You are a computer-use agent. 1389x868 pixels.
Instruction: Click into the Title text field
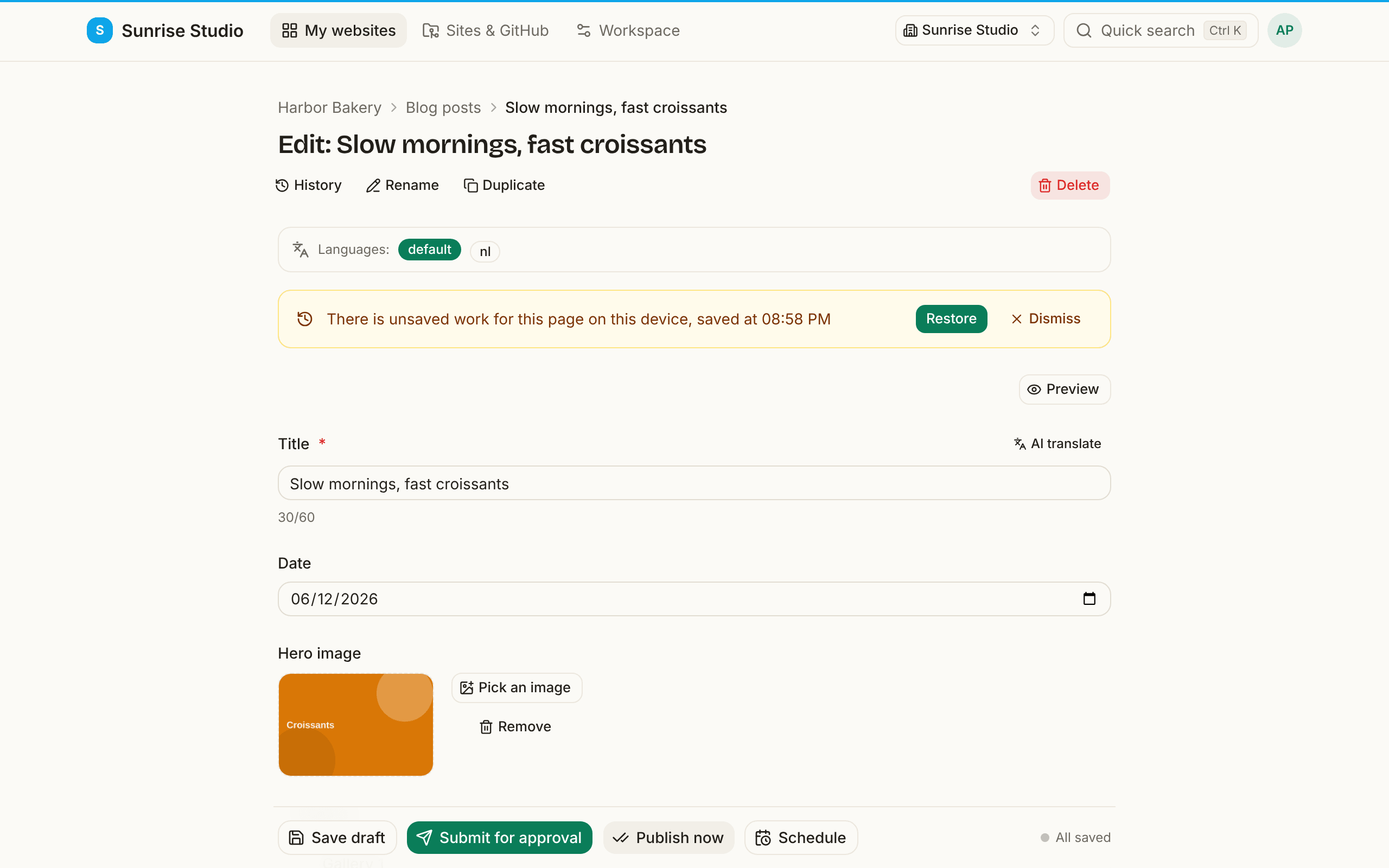694,483
